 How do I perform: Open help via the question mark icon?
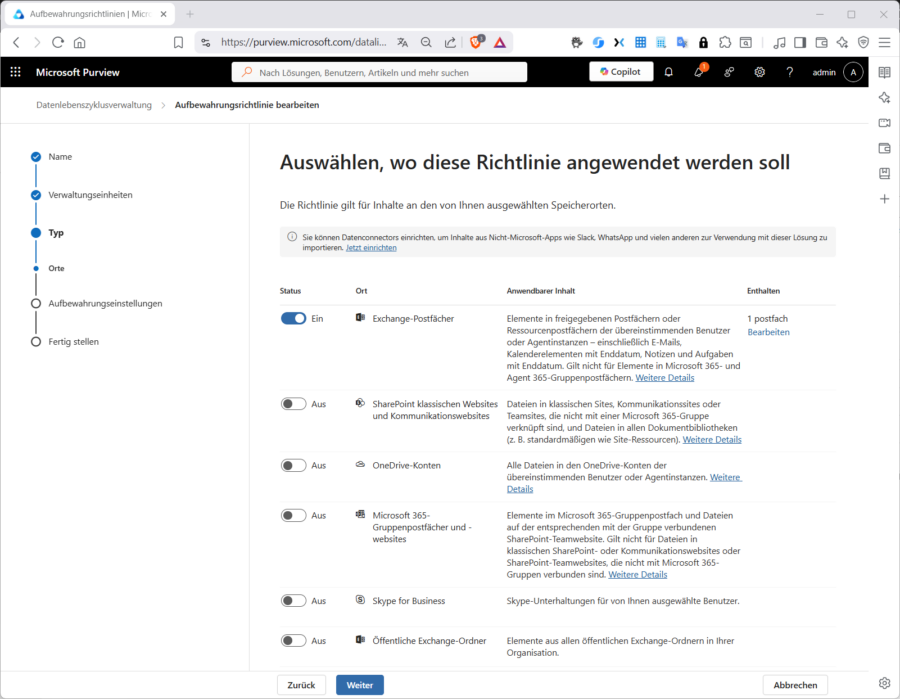coord(789,71)
